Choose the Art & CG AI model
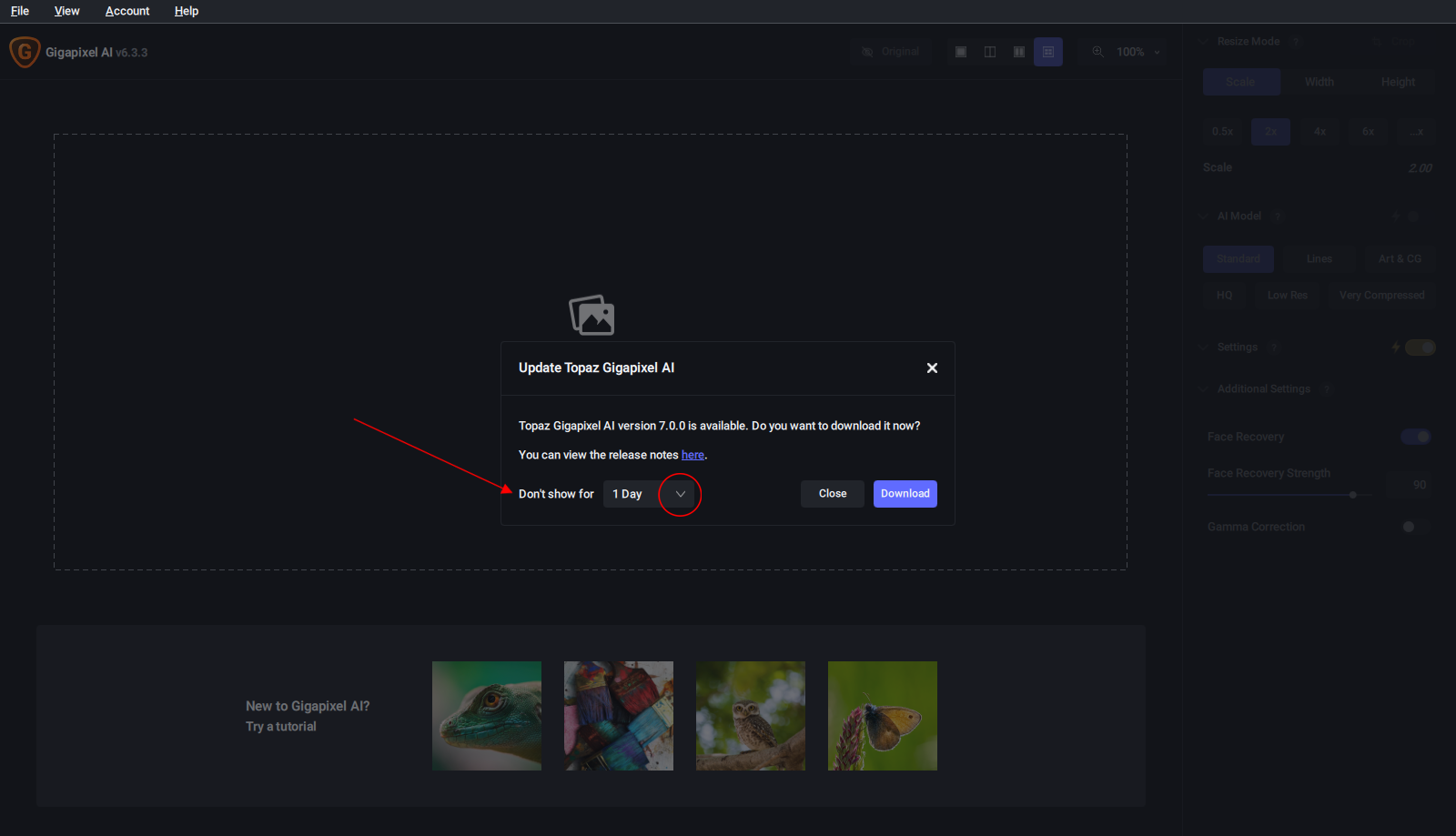Screen dimensions: 1456x836 1400,259
